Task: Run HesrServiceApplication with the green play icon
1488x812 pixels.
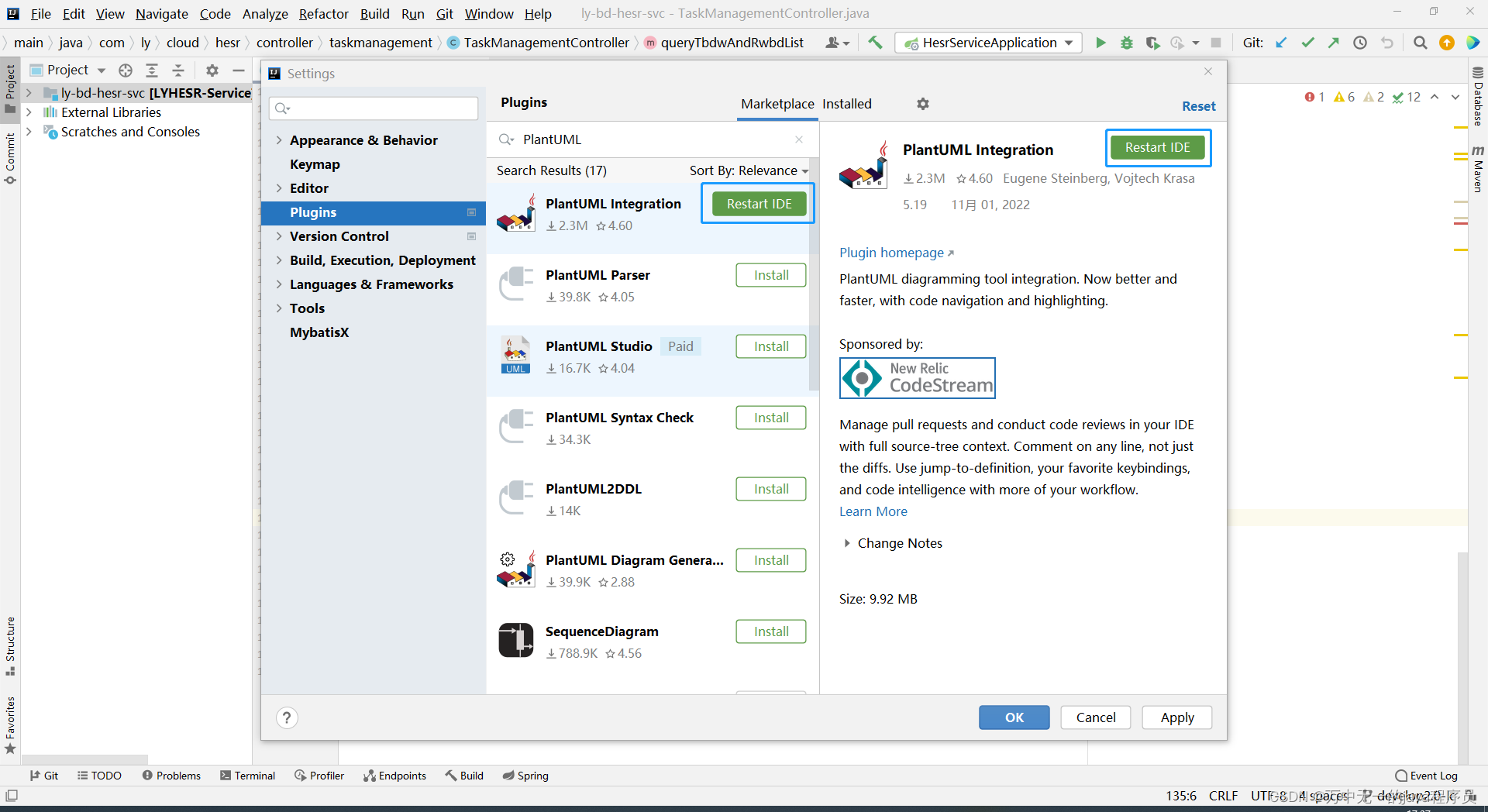Action: tap(1100, 43)
